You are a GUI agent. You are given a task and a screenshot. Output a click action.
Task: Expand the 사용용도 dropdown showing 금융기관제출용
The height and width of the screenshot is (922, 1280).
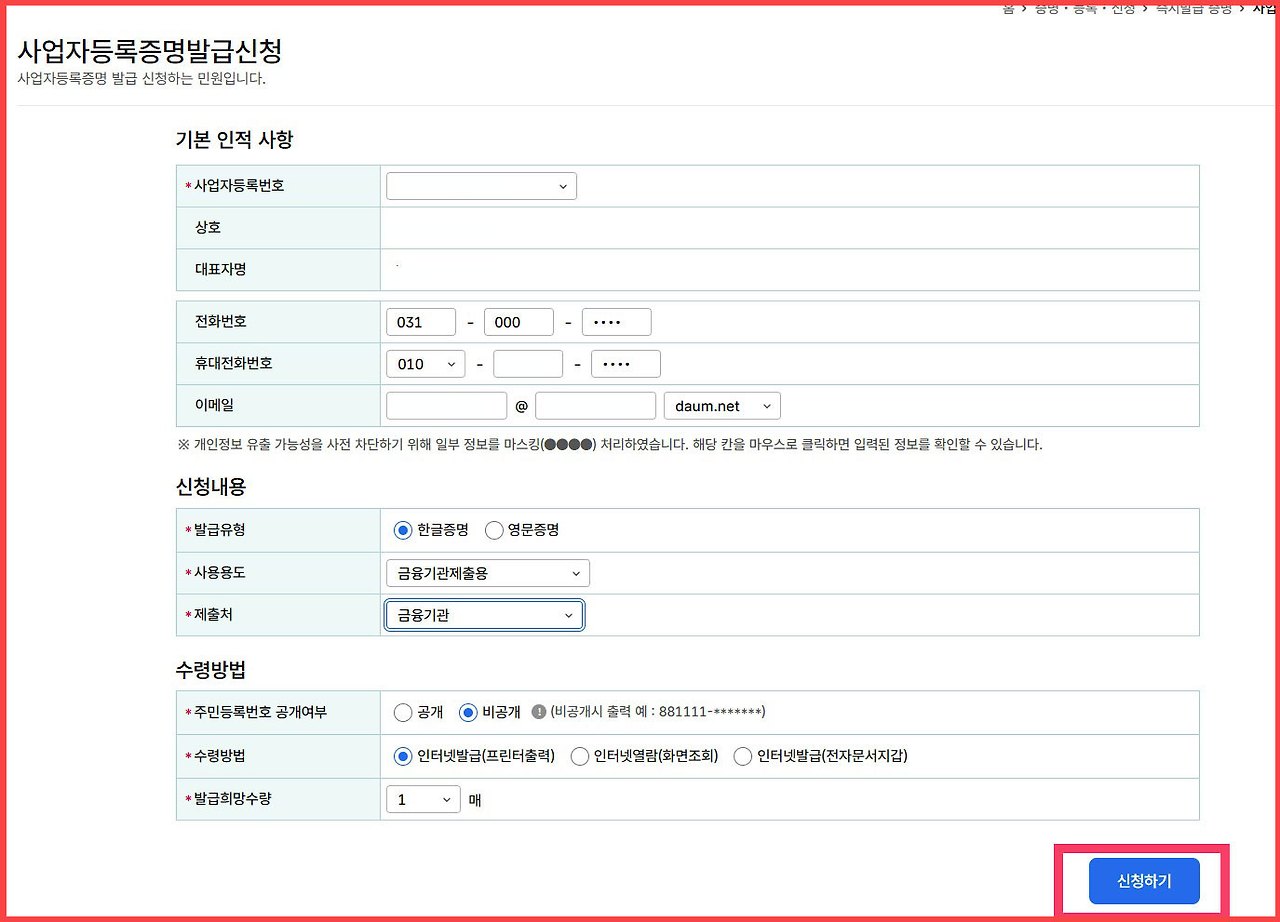(487, 572)
